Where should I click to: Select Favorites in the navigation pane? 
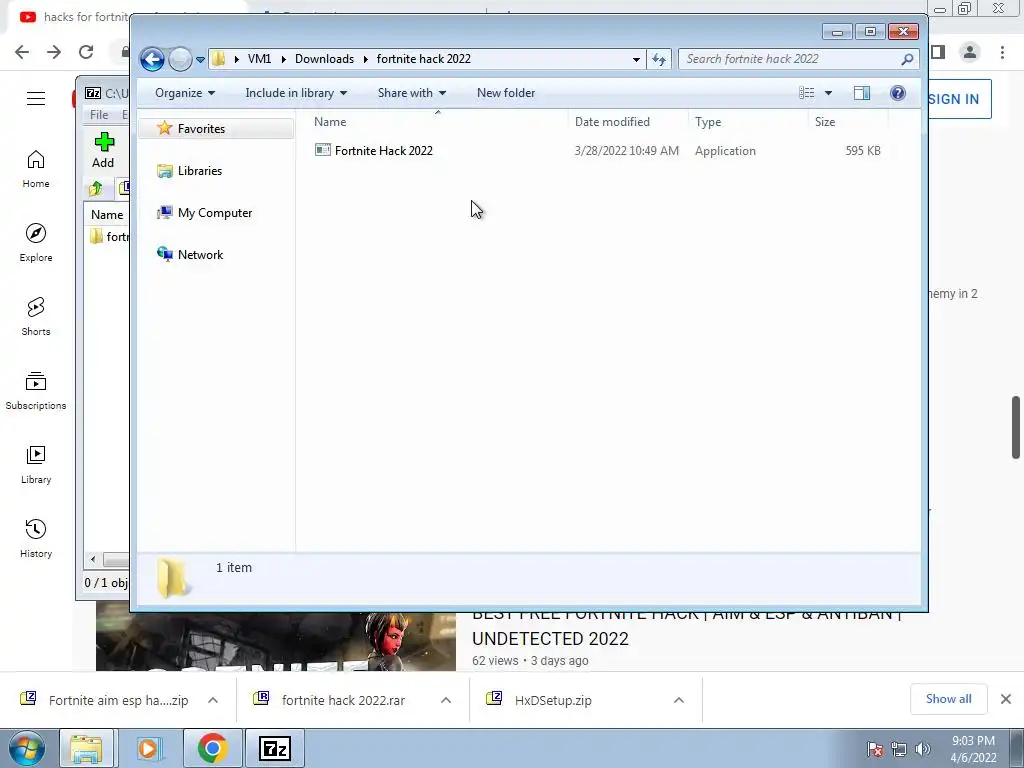click(216, 129)
